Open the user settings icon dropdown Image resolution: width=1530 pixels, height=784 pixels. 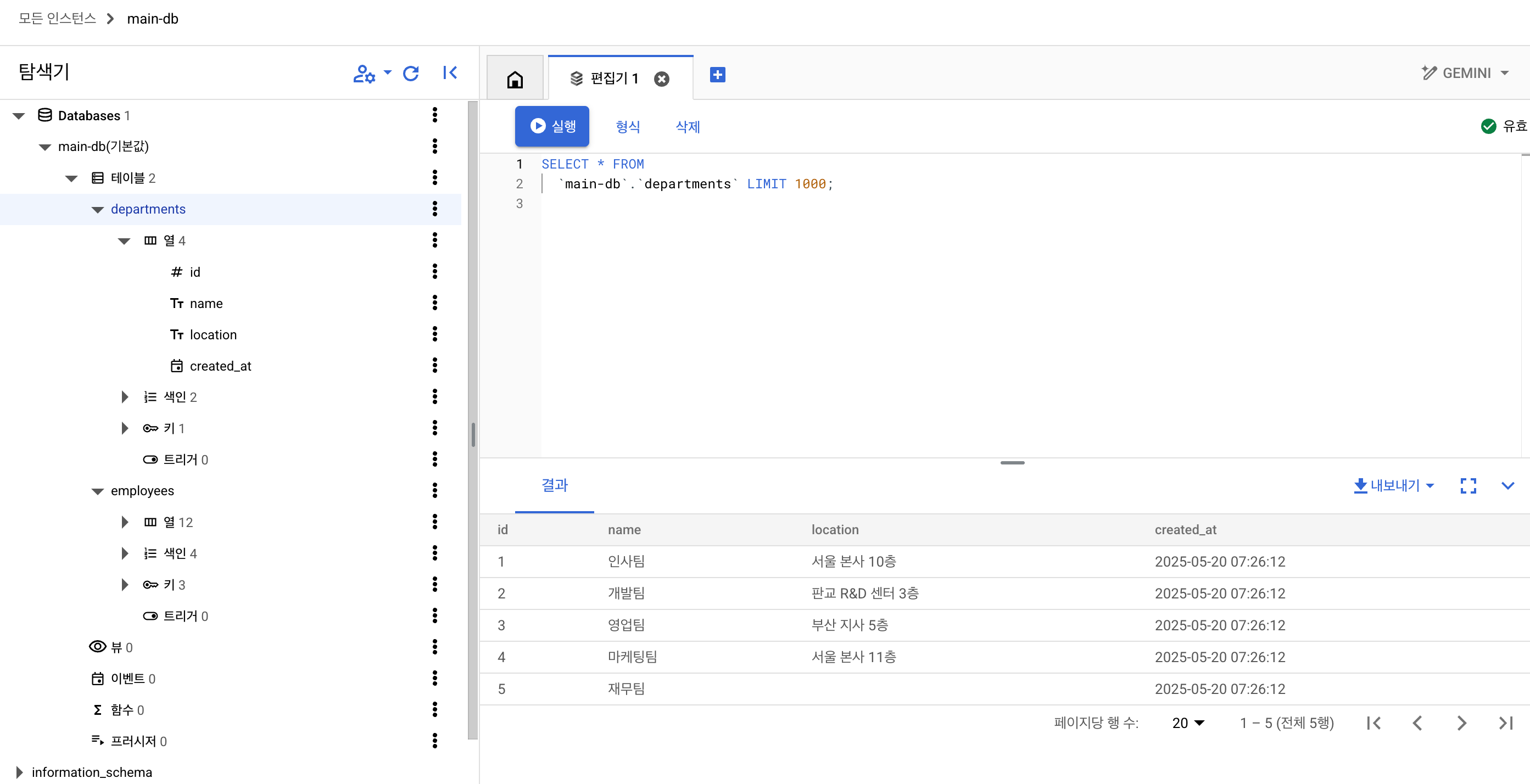pyautogui.click(x=371, y=73)
